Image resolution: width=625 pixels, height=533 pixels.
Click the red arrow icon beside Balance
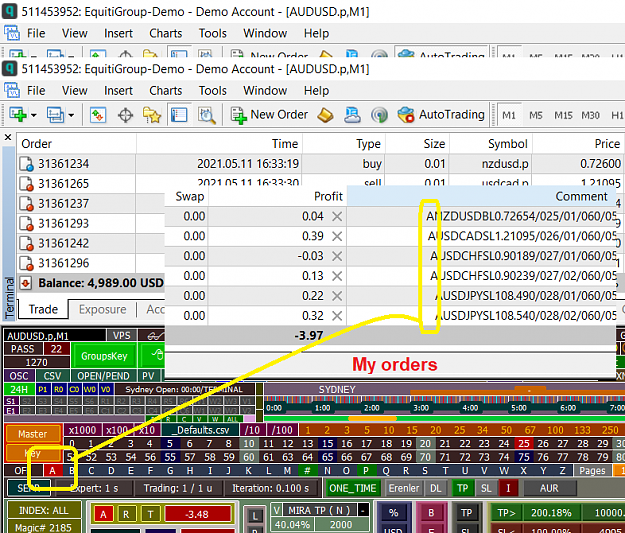tap(26, 283)
